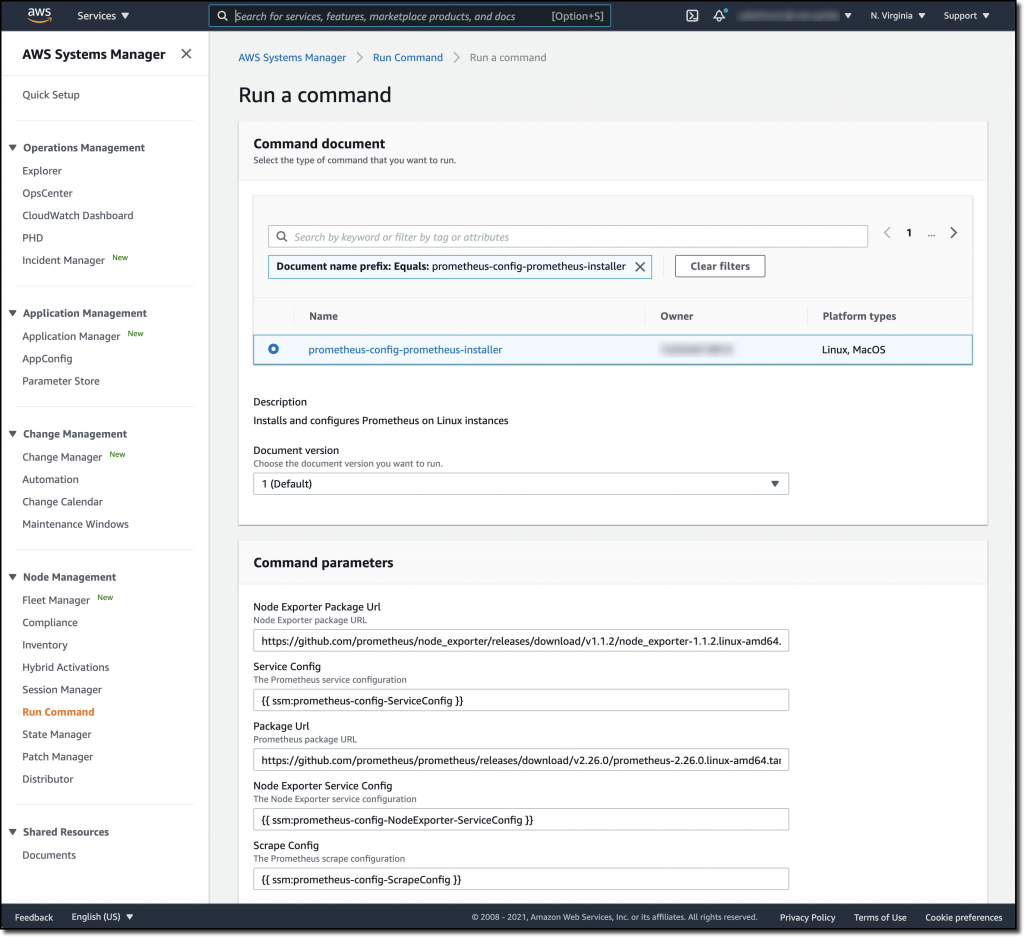Go to previous page of documents
Screen dimensions: 1024x937
coord(887,232)
